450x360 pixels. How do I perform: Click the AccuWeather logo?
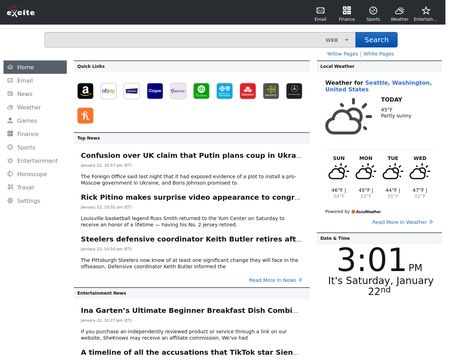(366, 212)
